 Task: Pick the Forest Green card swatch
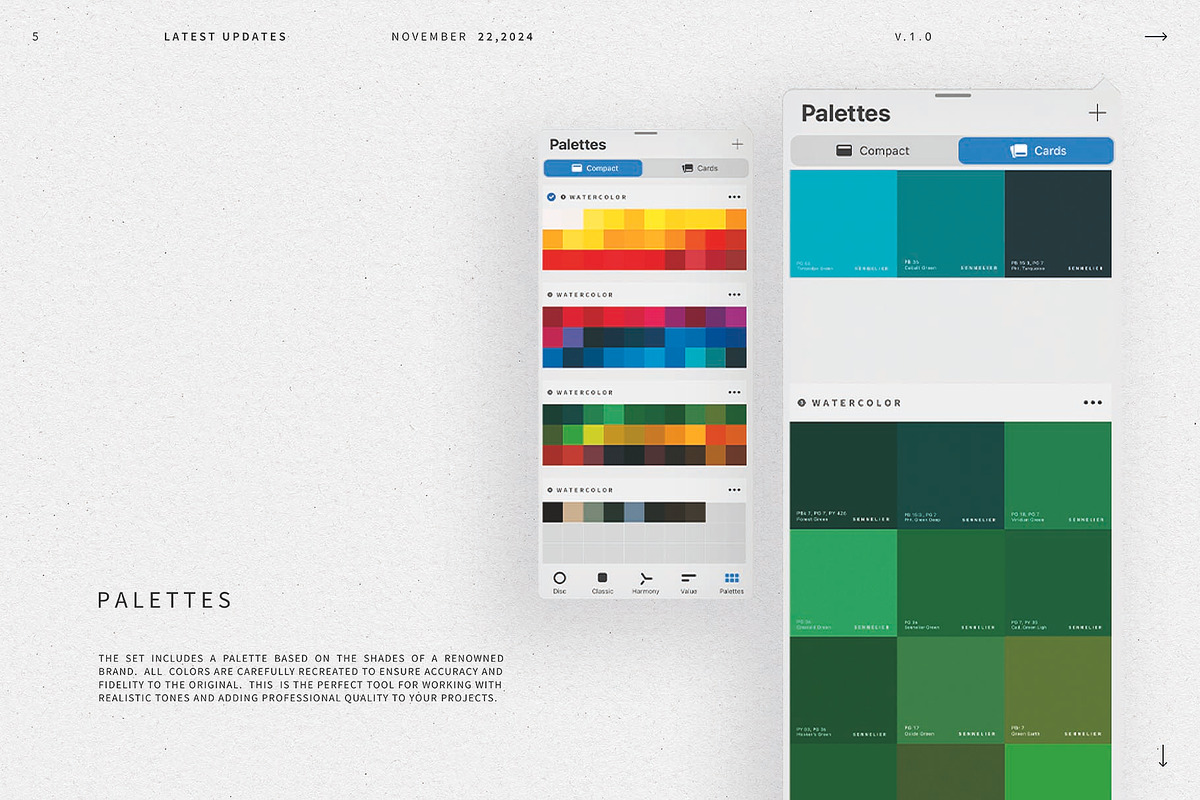[x=843, y=475]
